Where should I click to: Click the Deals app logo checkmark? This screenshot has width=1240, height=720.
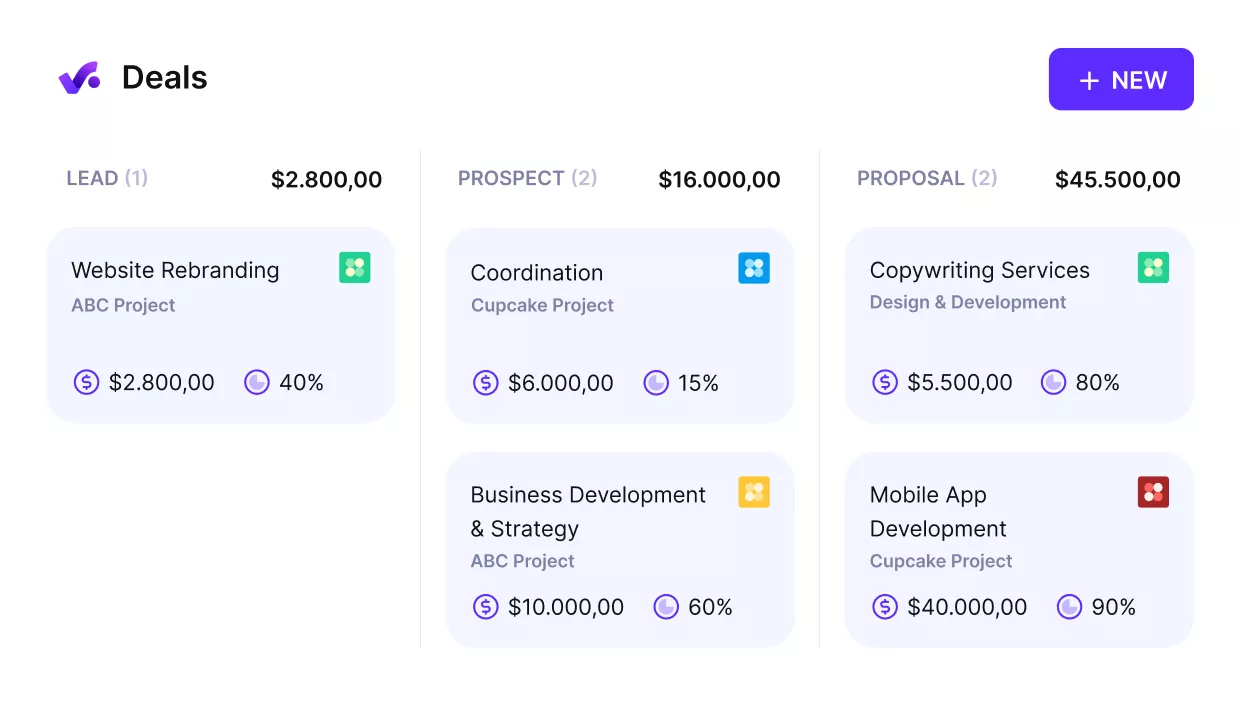click(79, 77)
